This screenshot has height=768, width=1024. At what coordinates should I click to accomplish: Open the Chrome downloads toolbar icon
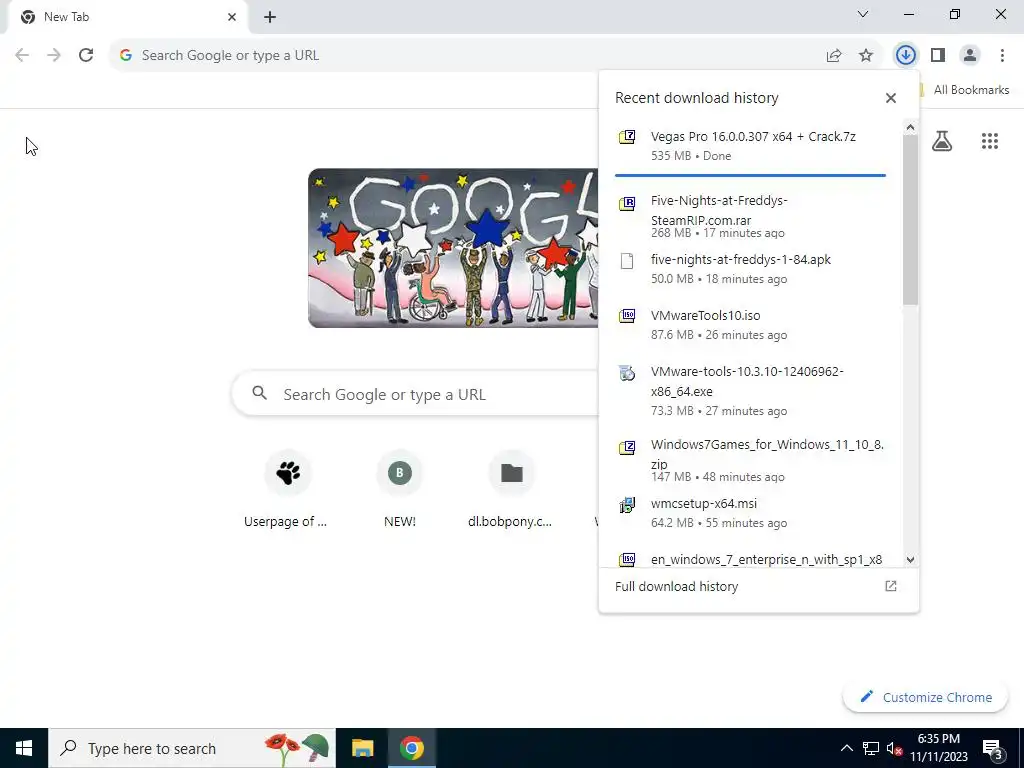coord(905,56)
